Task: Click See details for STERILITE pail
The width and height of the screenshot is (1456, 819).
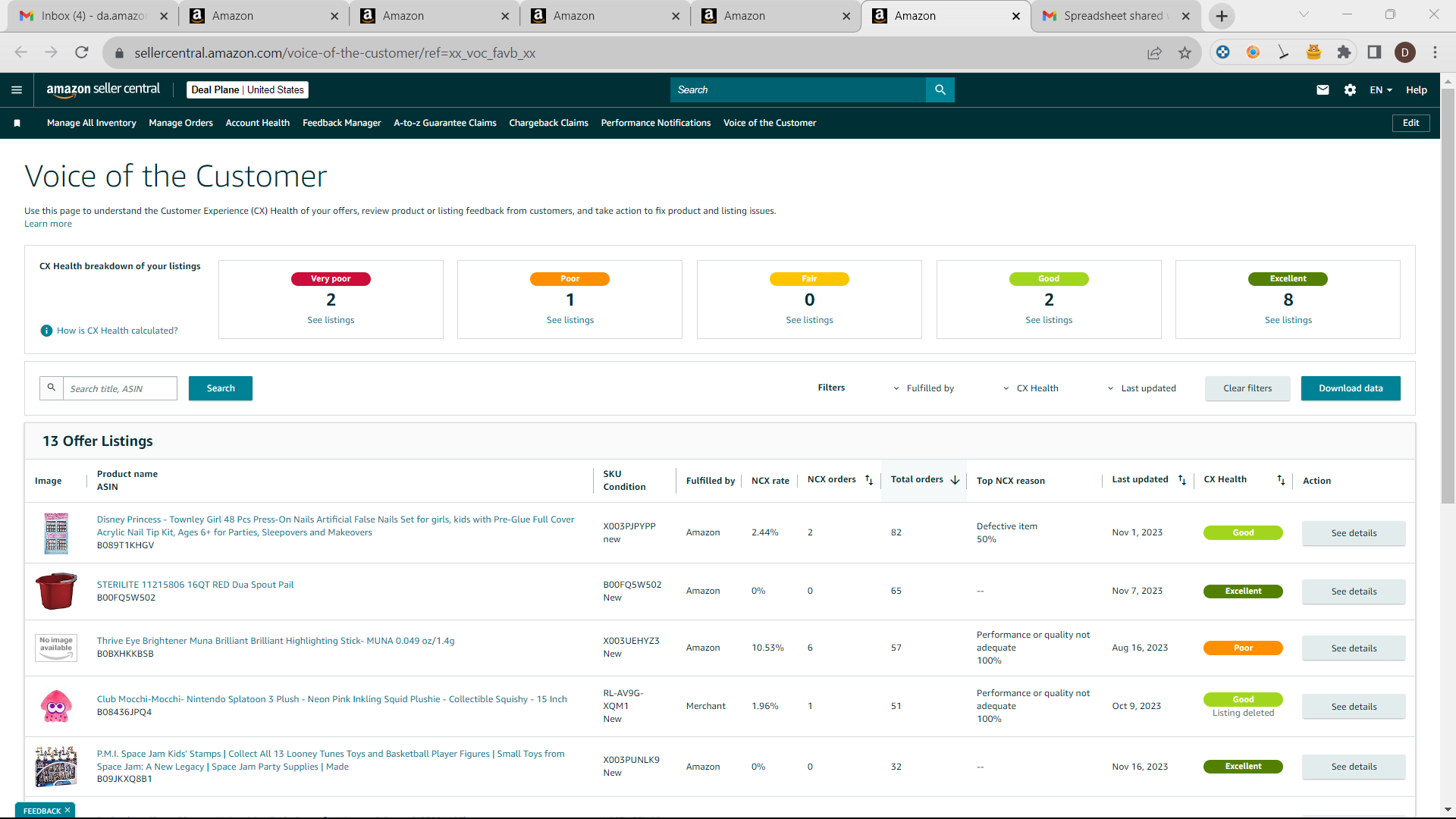Action: (x=1354, y=591)
